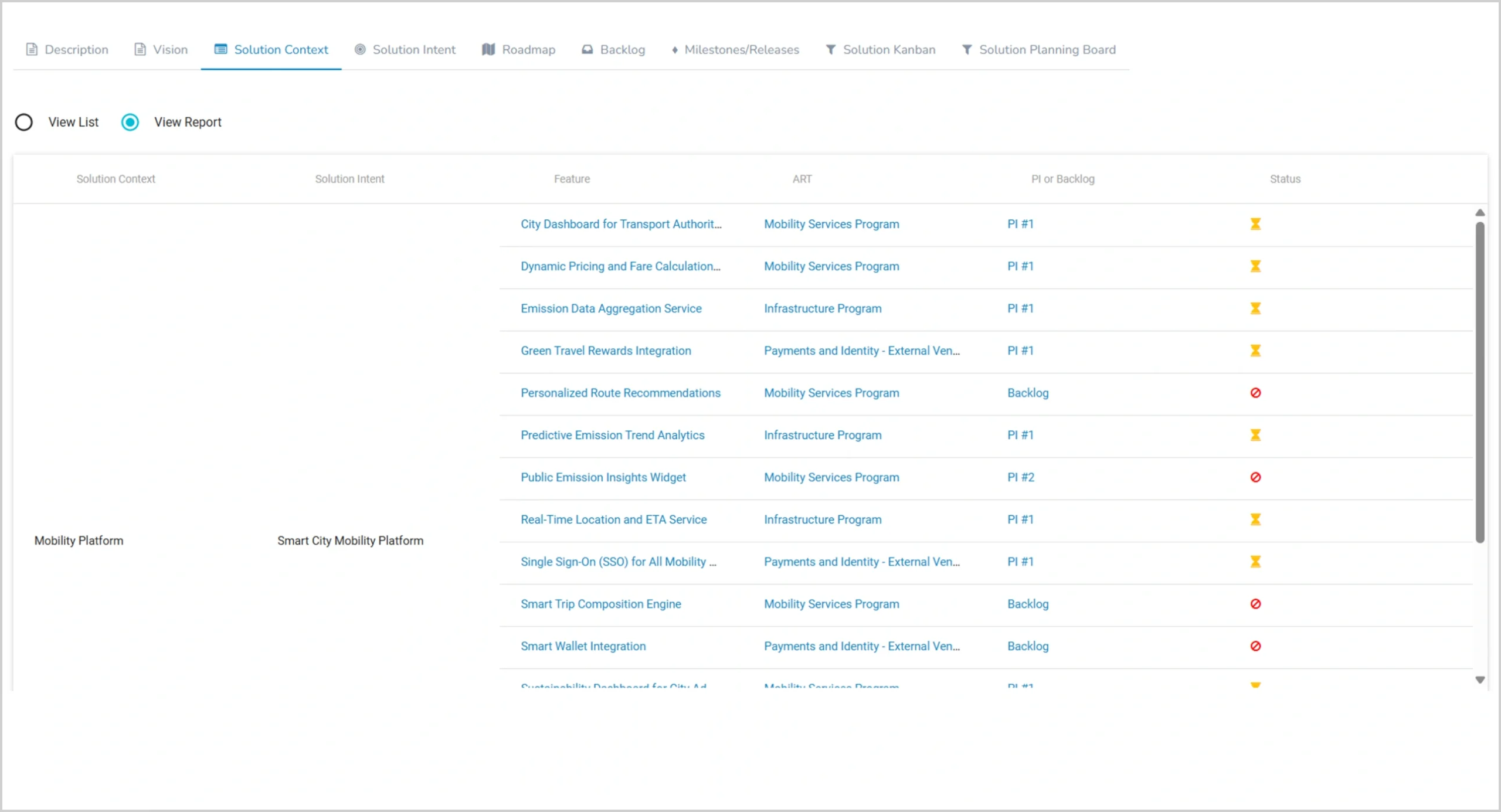This screenshot has width=1501, height=812.
Task: Select the View Report radio button
Action: [x=130, y=122]
